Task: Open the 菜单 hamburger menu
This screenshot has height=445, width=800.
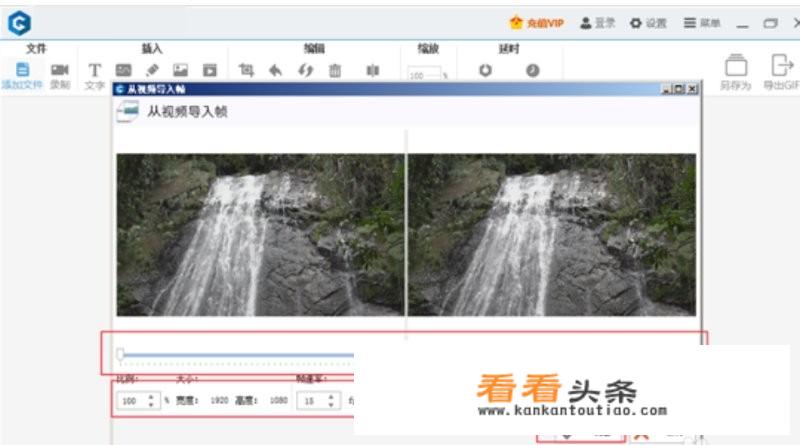Action: click(702, 23)
